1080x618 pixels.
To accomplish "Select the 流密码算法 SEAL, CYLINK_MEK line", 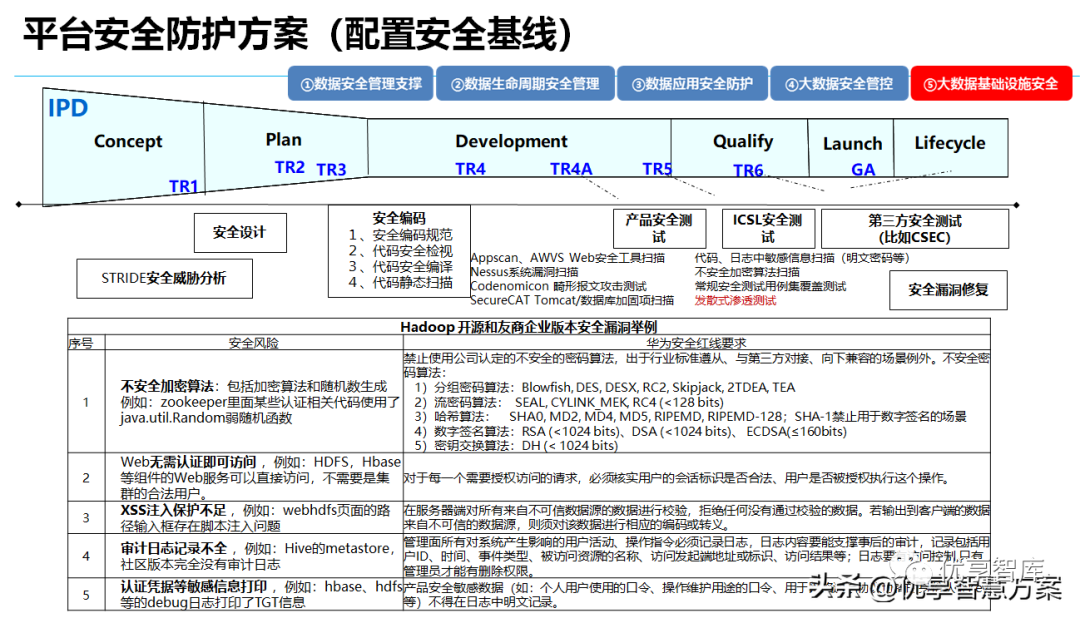I will [569, 402].
